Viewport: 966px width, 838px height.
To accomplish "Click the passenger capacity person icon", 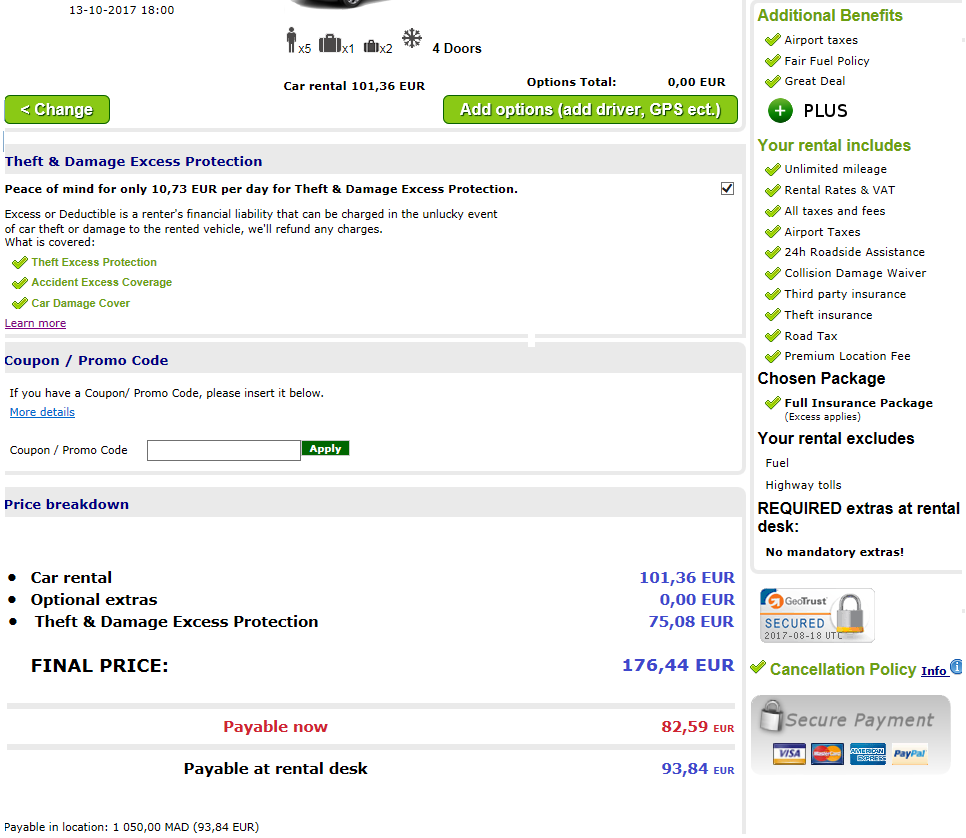I will coord(291,40).
